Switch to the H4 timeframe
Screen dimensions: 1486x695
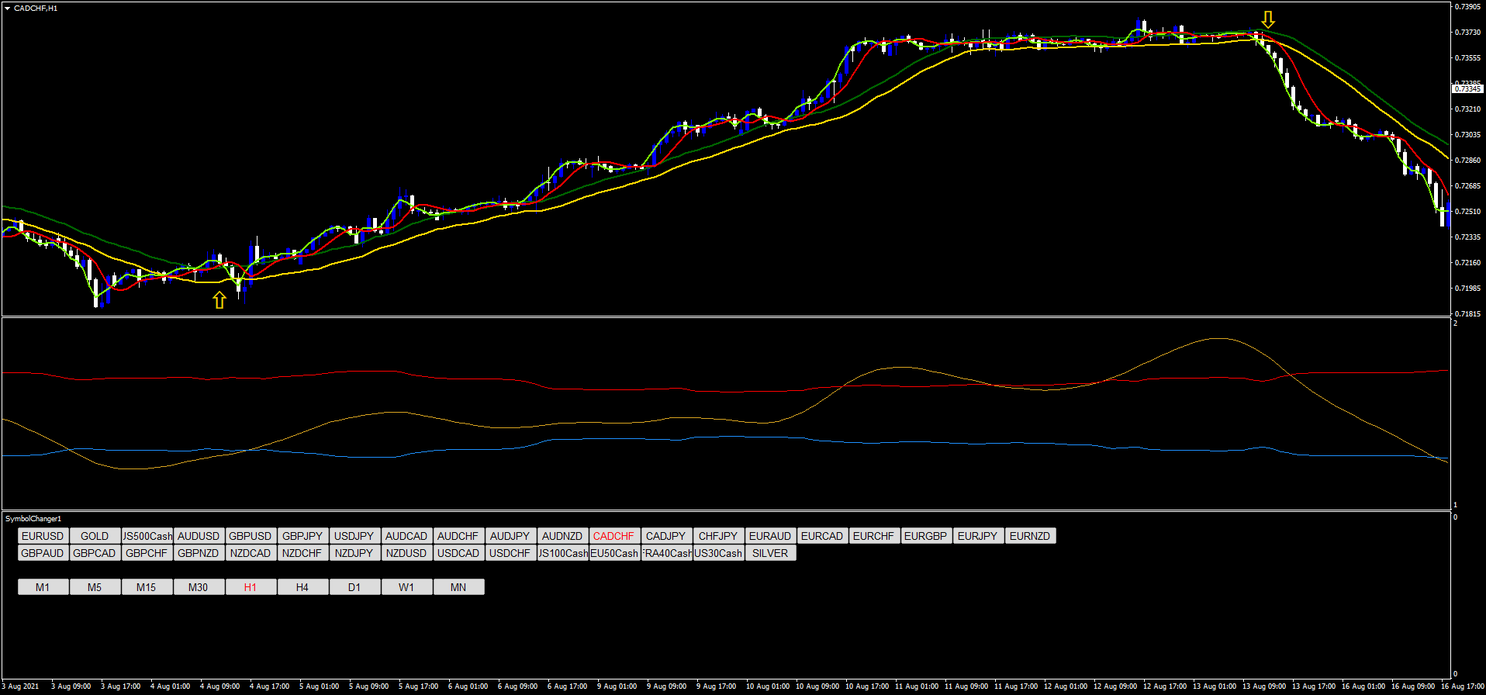coord(303,587)
